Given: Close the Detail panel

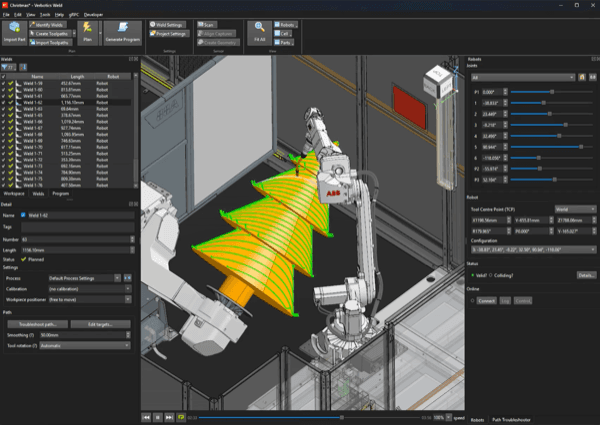Looking at the screenshot, I should click(136, 204).
